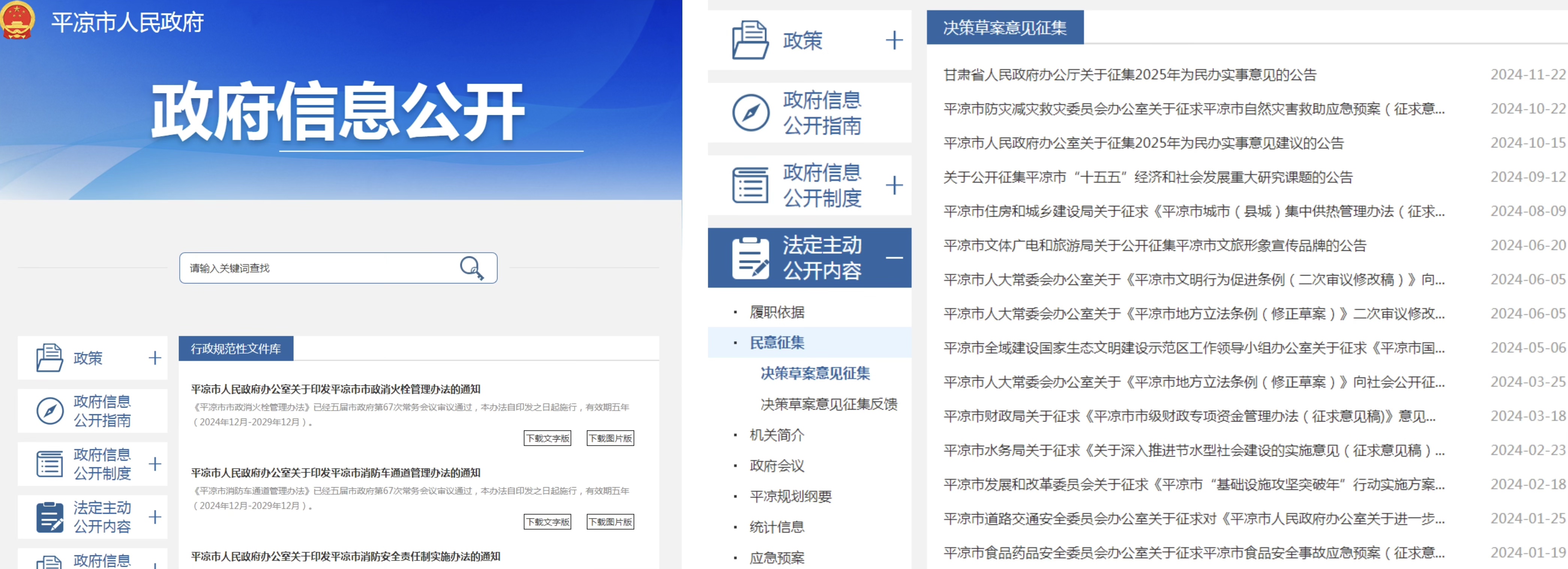Click the search magnifier icon in the keyword box
Image resolution: width=1568 pixels, height=569 pixels.
(x=472, y=268)
